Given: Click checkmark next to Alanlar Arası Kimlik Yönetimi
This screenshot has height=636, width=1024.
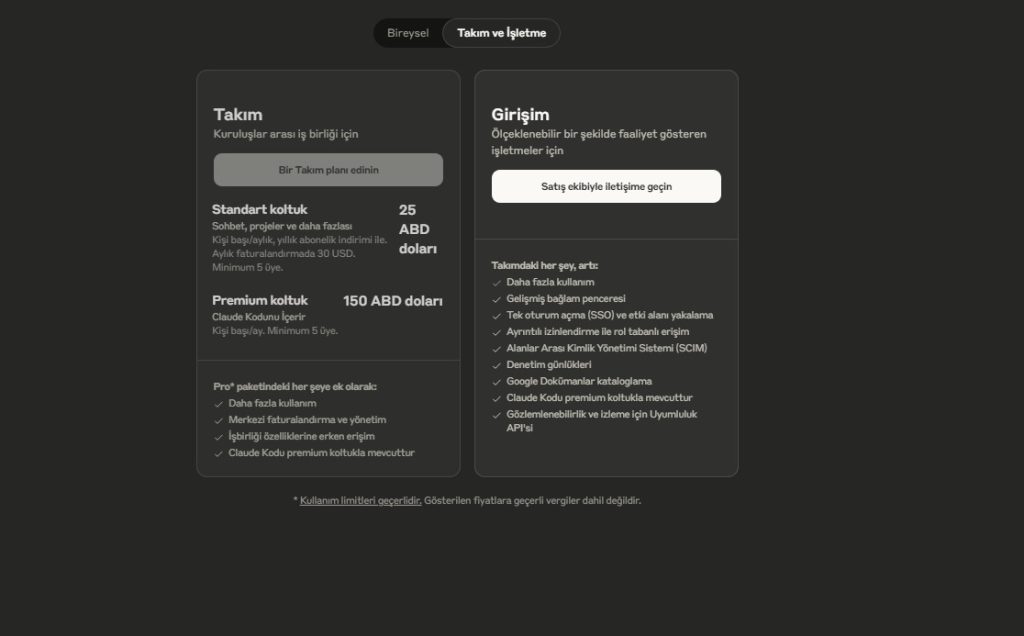Looking at the screenshot, I should coord(497,348).
